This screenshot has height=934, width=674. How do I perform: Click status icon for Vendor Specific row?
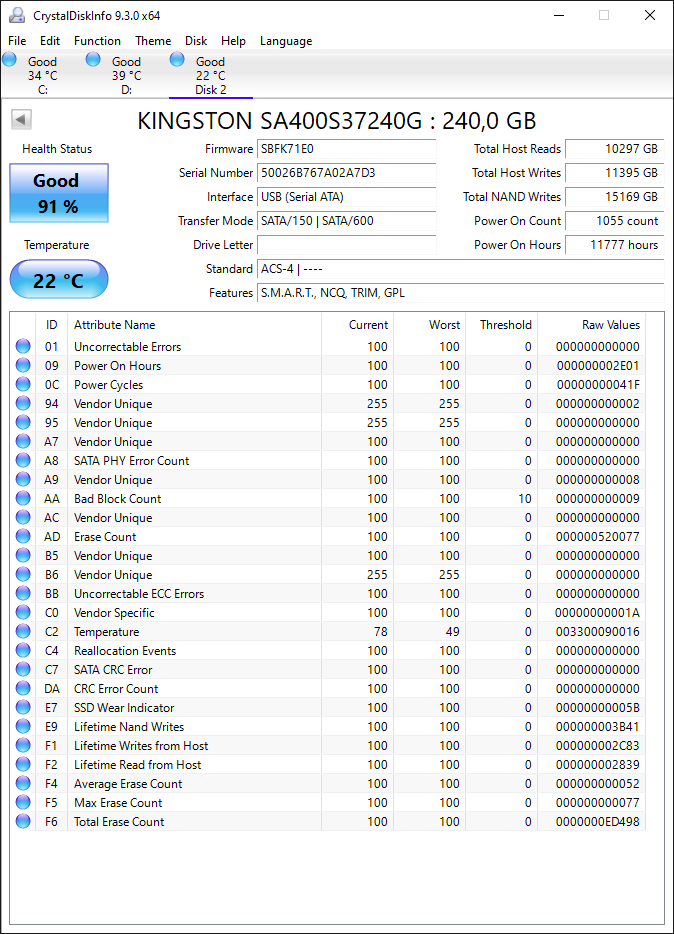23,612
